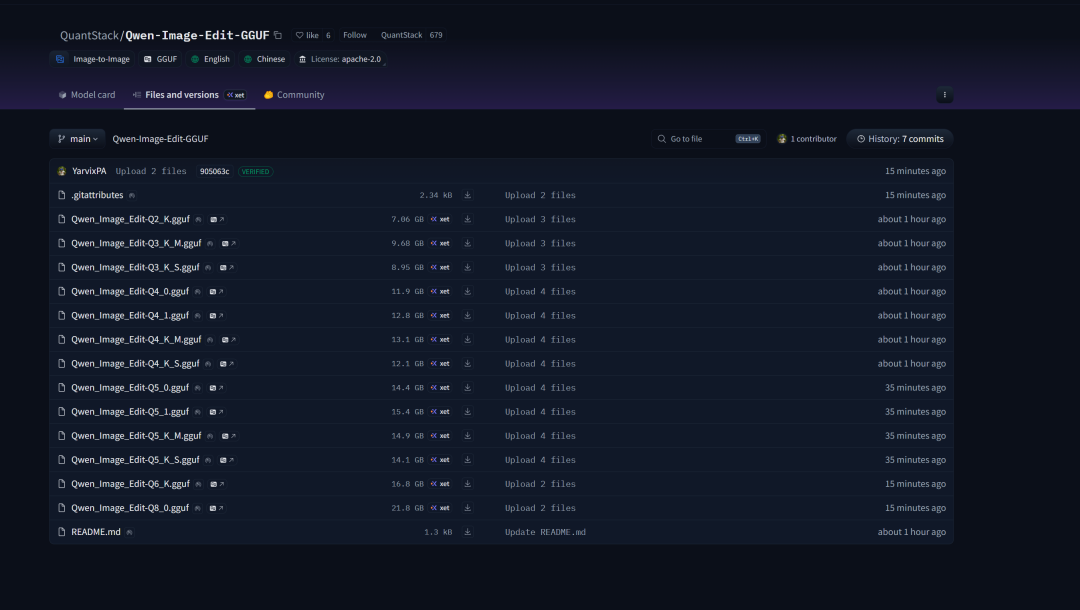The height and width of the screenshot is (610, 1080).
Task: Open History: 7 commits
Action: [x=900, y=139]
